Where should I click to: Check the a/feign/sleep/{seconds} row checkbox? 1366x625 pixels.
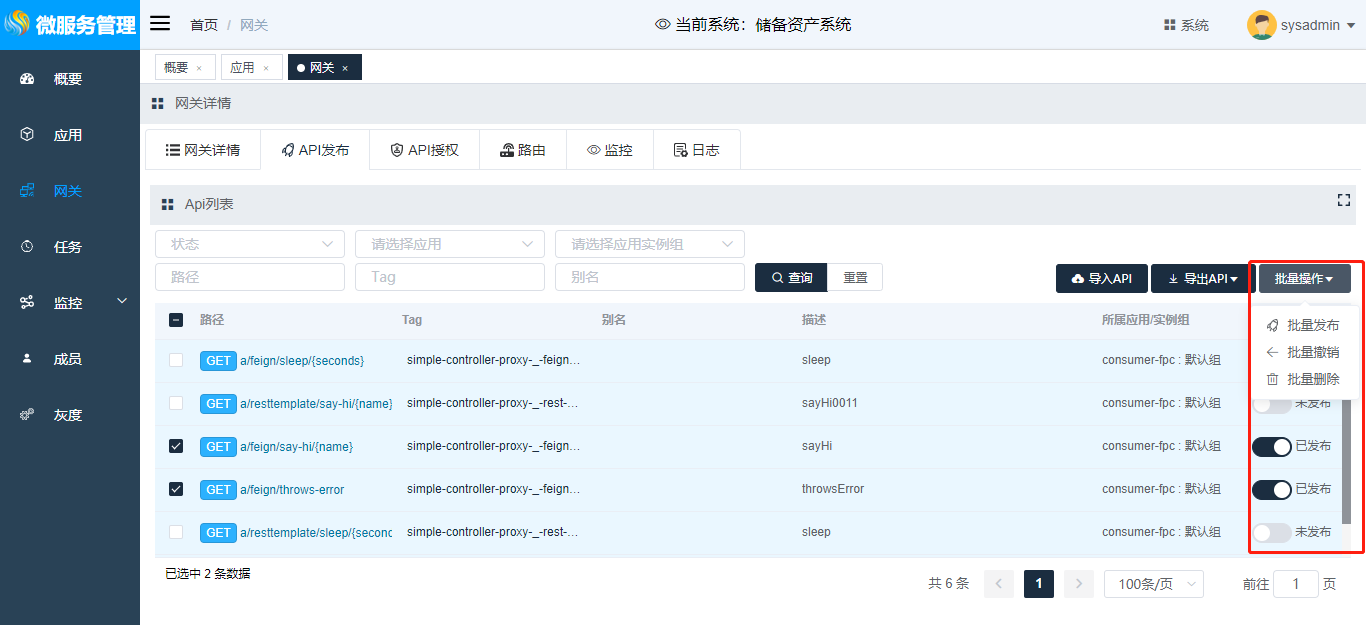coord(176,360)
